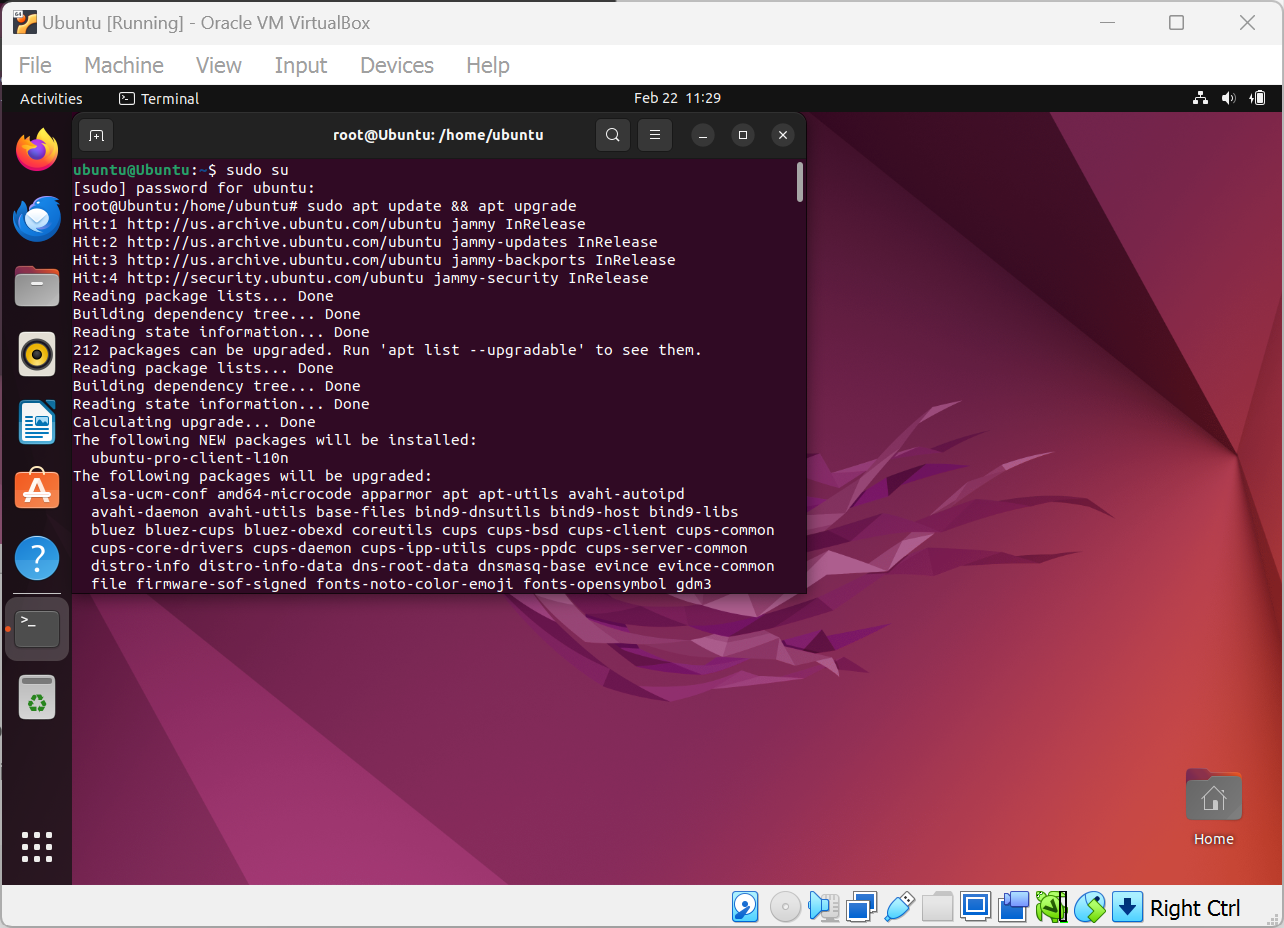The height and width of the screenshot is (928, 1284).
Task: Maximize the Terminal window
Action: pos(743,135)
